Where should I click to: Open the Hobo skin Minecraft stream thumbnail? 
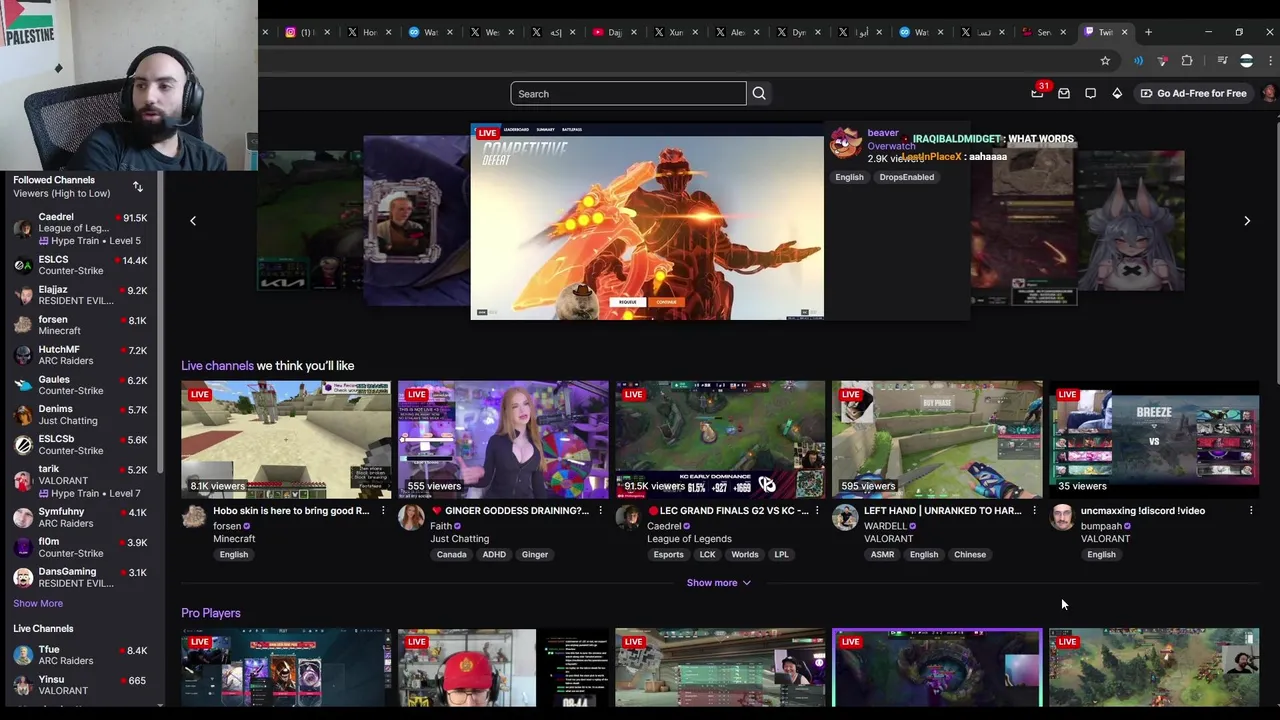tap(286, 439)
